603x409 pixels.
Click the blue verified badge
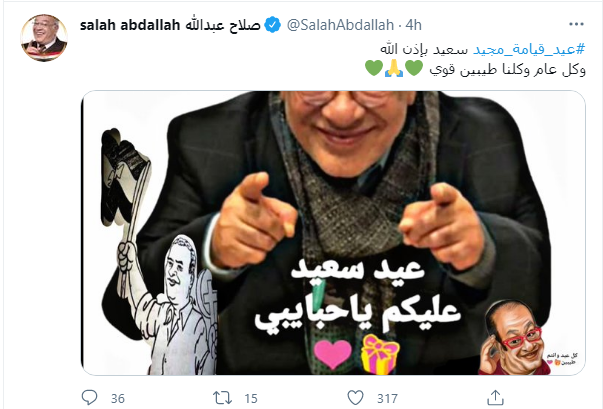(273, 25)
